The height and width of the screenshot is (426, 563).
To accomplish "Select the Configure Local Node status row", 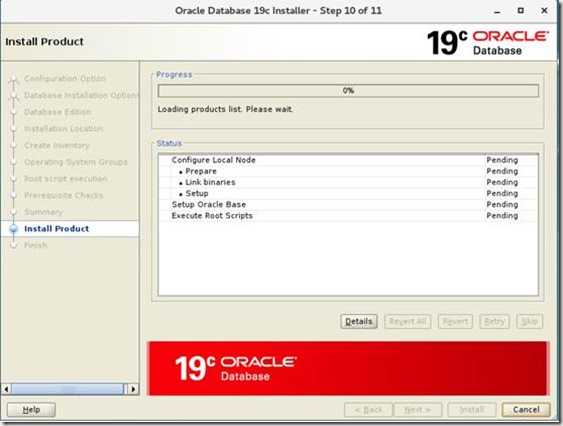I will pyautogui.click(x=348, y=160).
